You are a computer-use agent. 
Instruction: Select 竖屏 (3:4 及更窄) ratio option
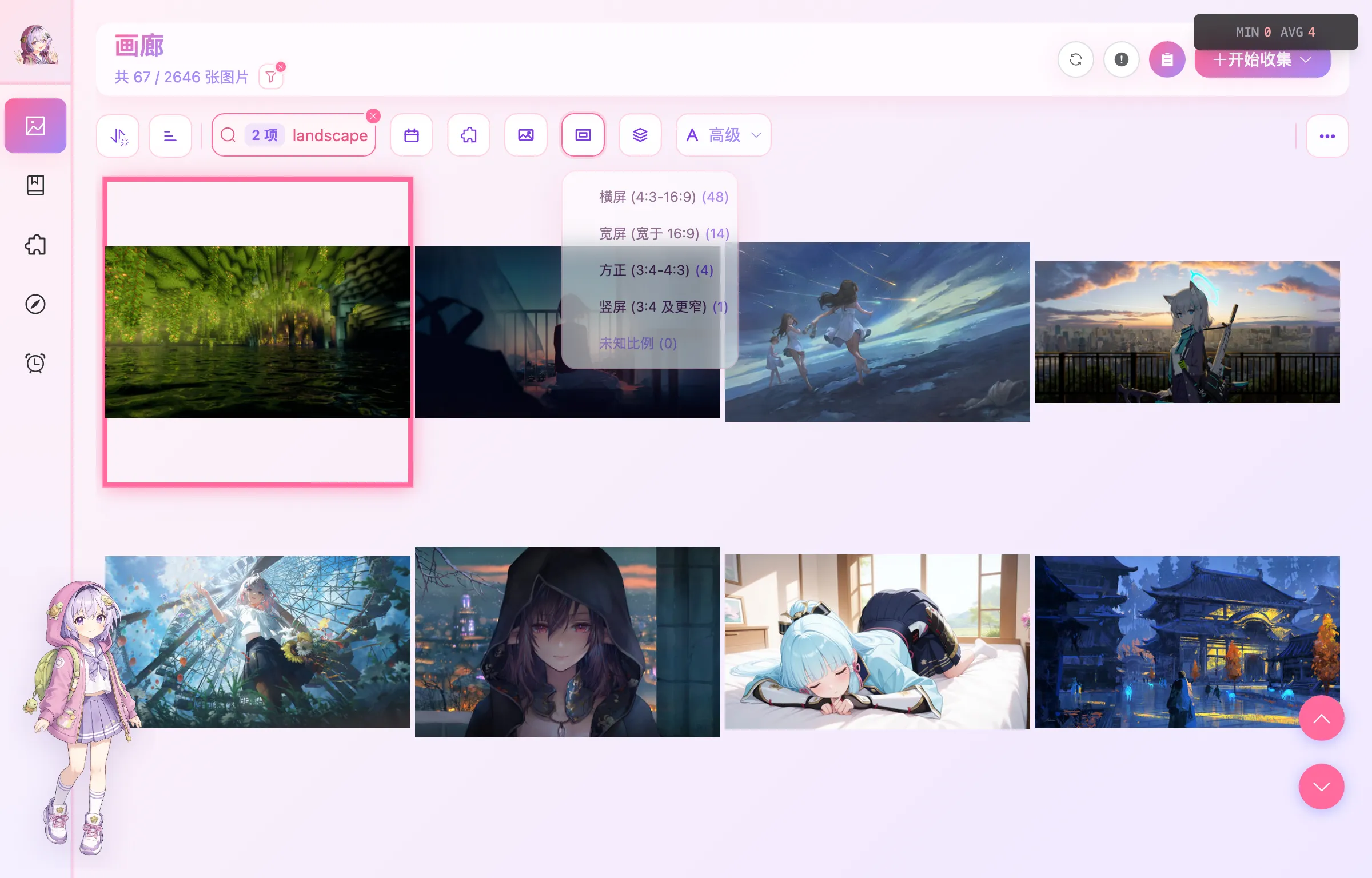coord(650,307)
